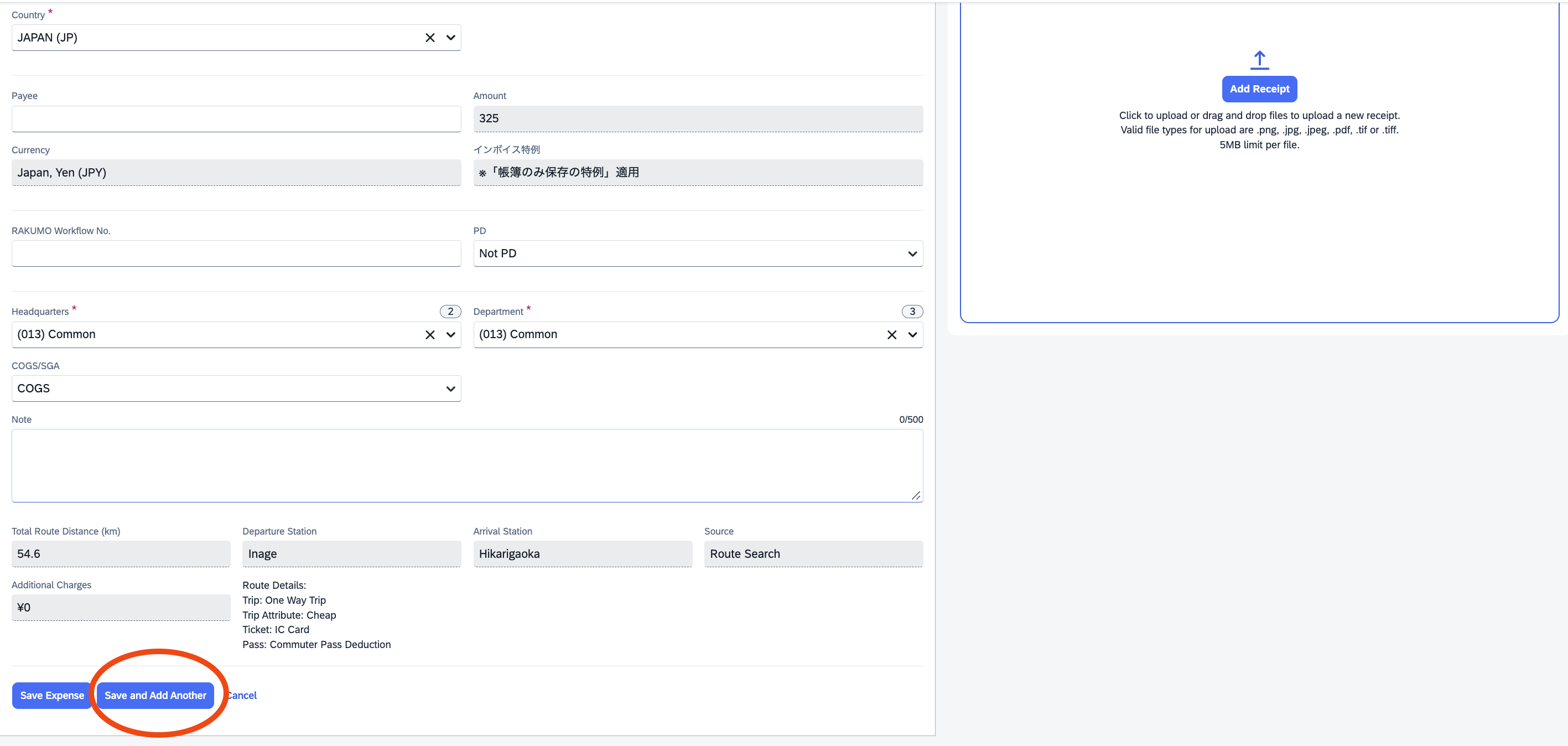Click the Amount field showing 325
The image size is (1568, 746).
tap(698, 119)
